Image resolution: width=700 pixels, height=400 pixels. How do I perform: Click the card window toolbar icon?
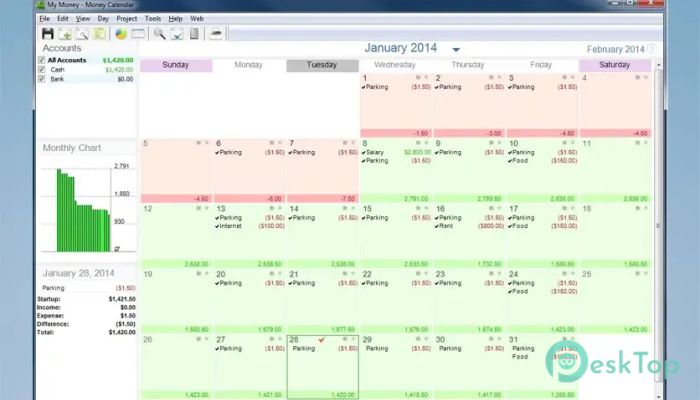click(x=138, y=33)
